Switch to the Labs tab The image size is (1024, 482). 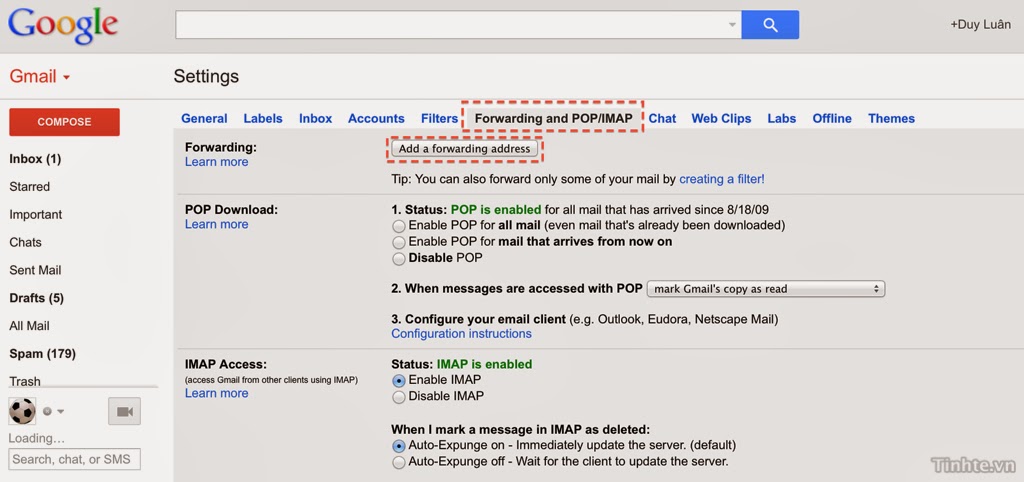point(782,118)
